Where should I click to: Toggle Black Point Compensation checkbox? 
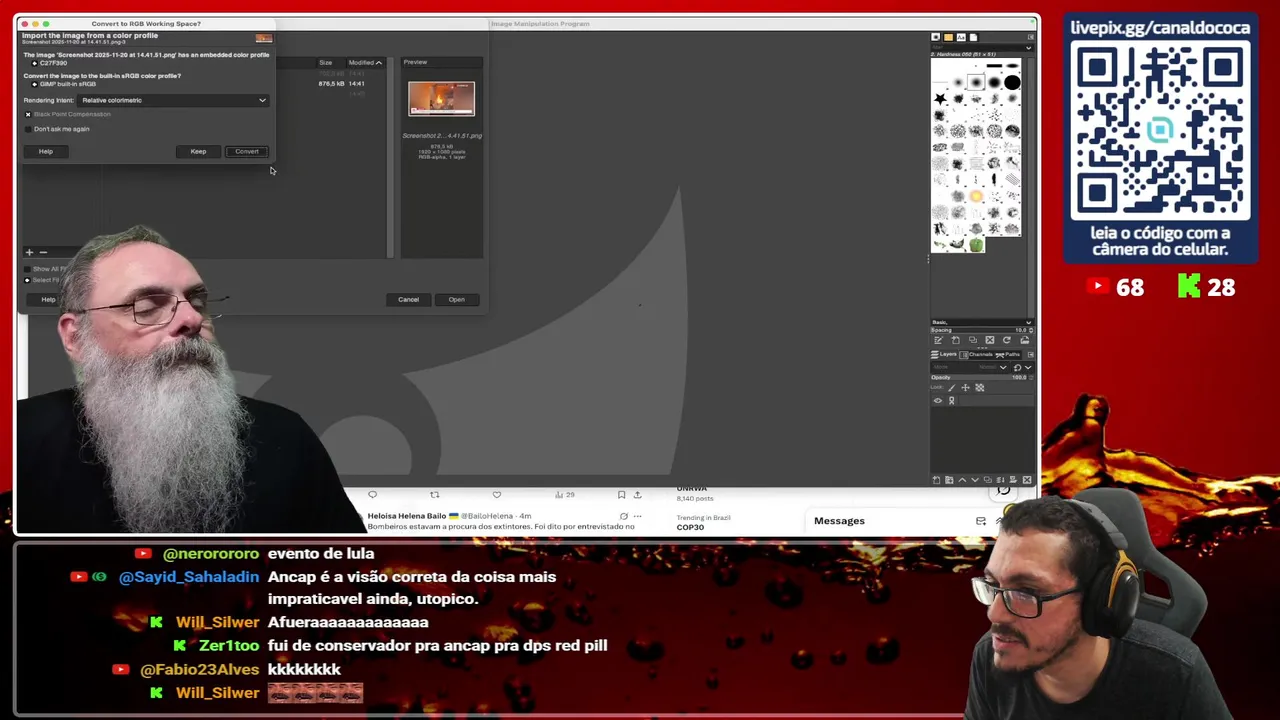pos(28,114)
